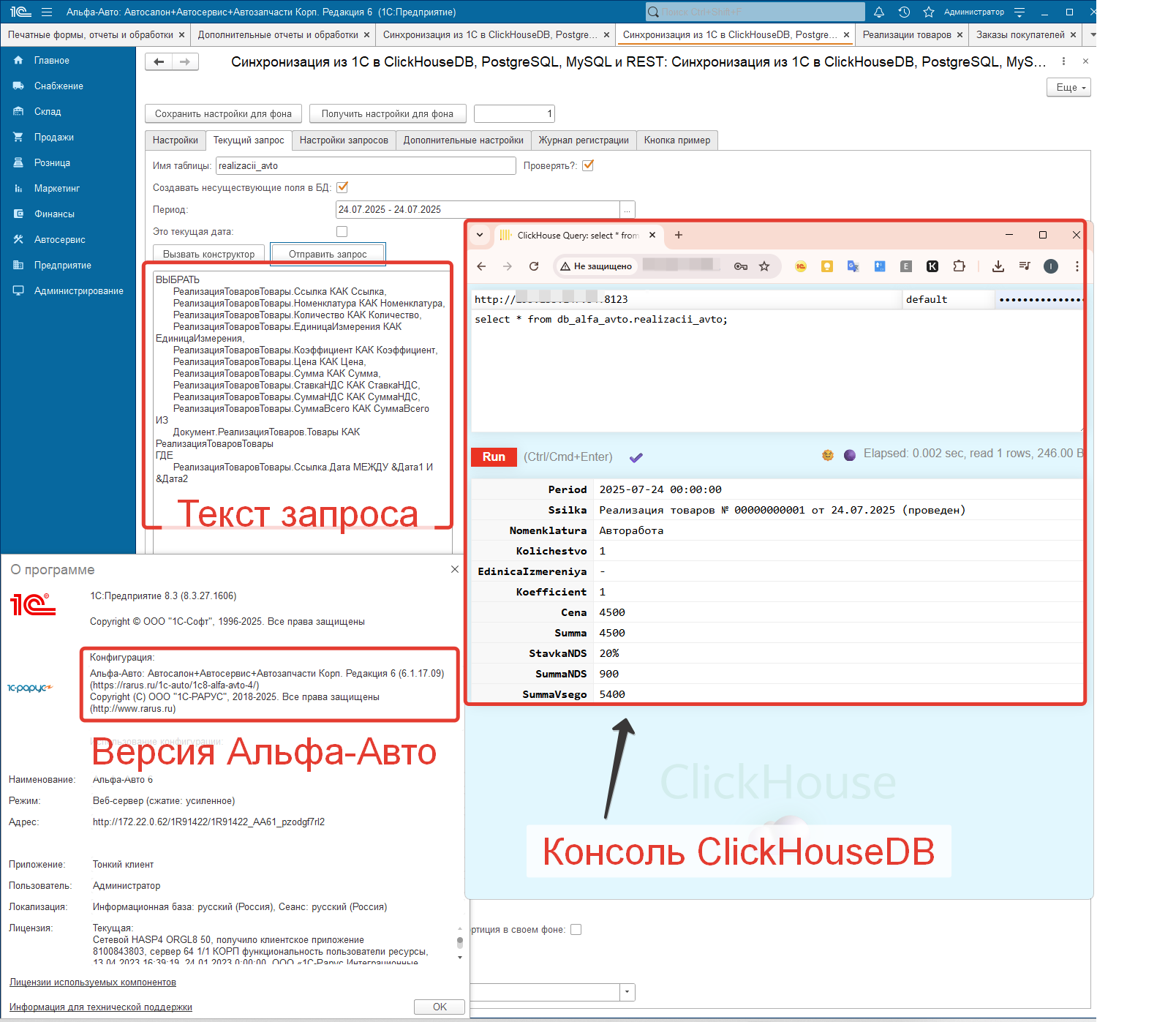Close the ClickHouse Query browser tab
This screenshot has height=1022, width=1176.
pyautogui.click(x=652, y=235)
